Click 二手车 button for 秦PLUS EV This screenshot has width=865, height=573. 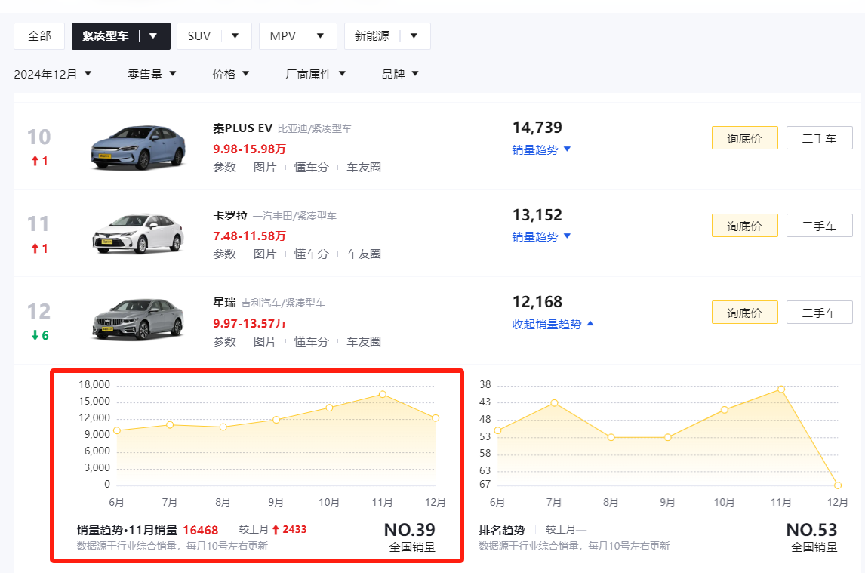819,138
